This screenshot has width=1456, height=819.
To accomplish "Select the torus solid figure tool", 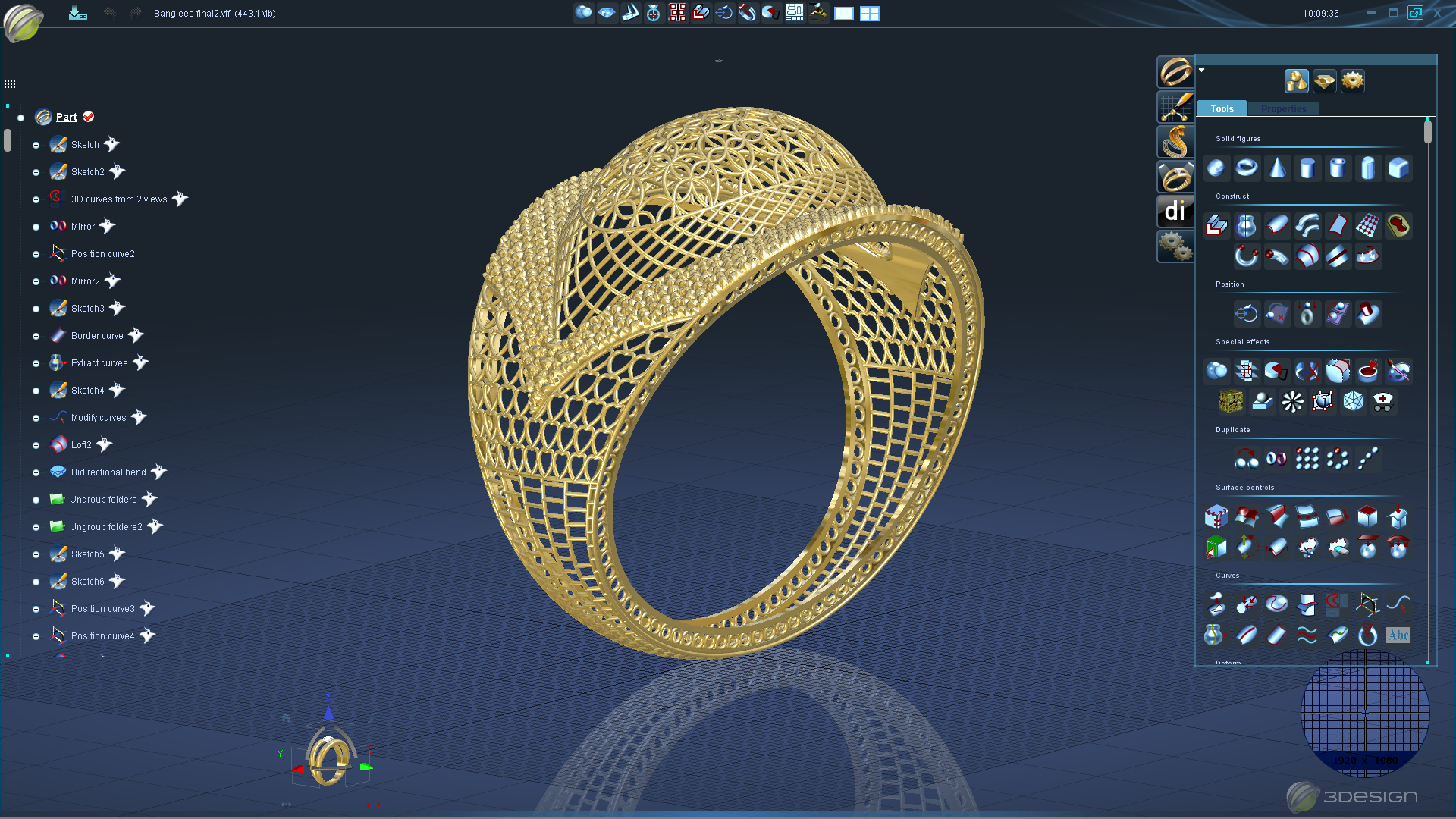I will coord(1247,168).
